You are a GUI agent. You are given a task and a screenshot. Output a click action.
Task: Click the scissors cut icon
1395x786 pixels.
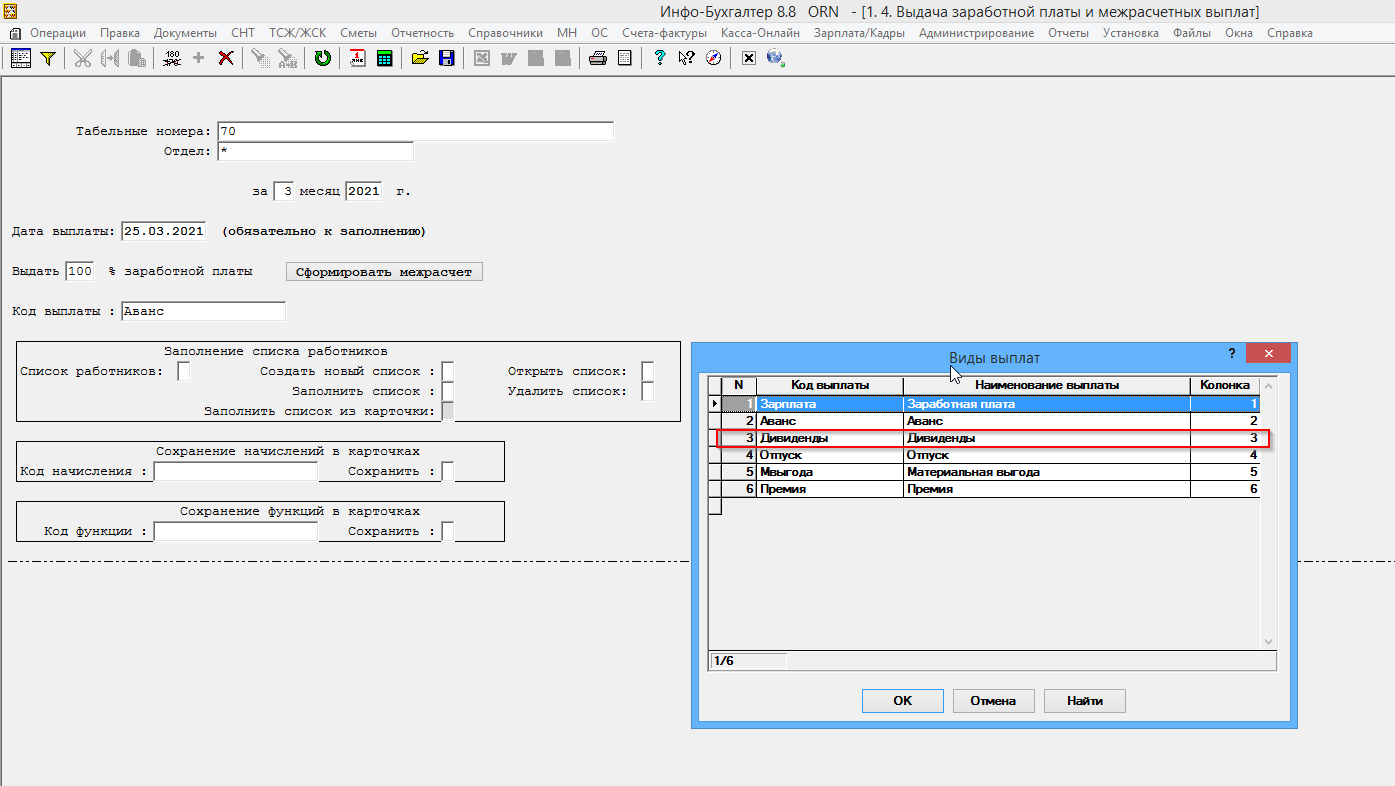click(x=82, y=58)
